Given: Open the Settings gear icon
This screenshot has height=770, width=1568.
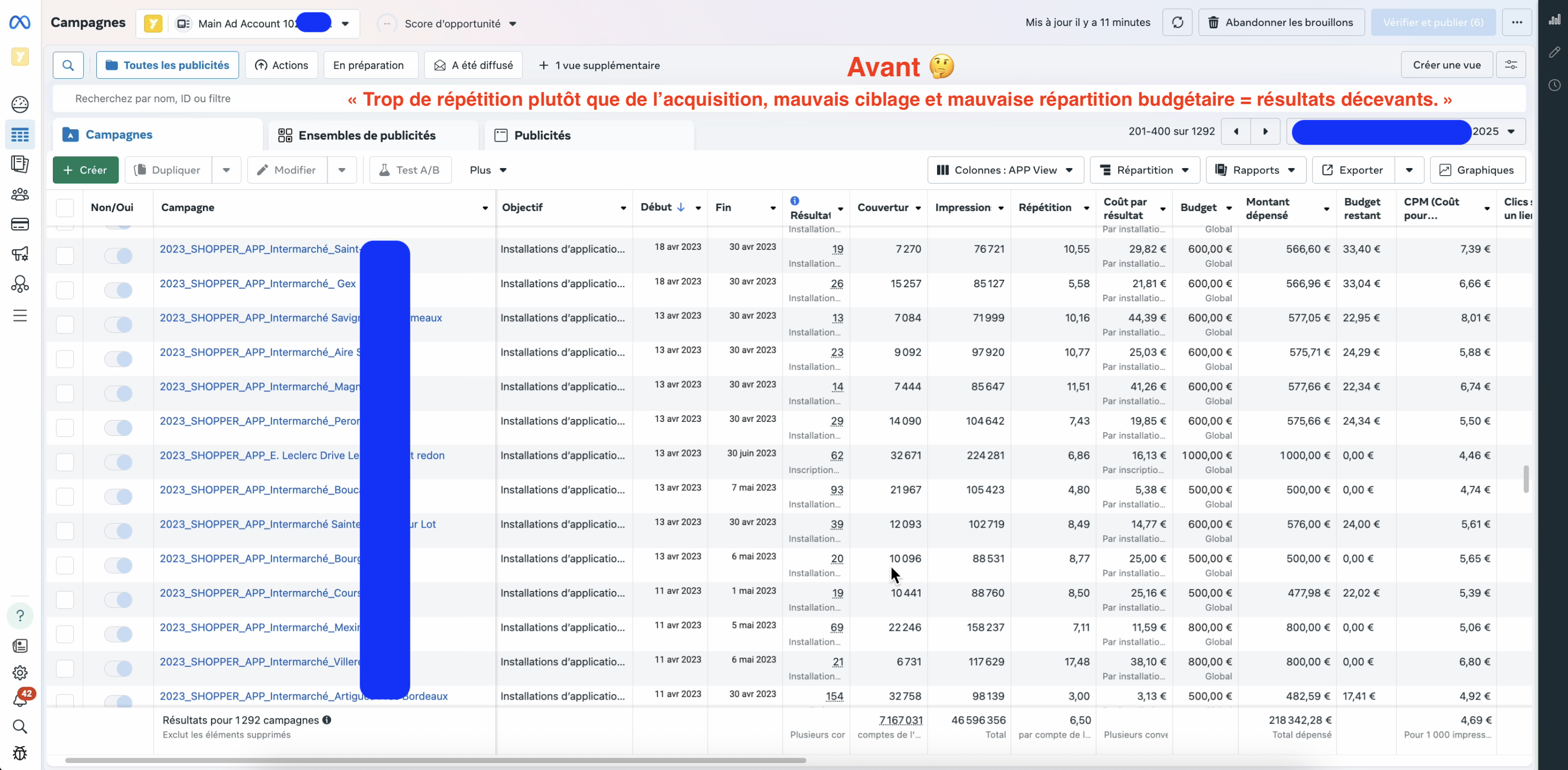Looking at the screenshot, I should click(20, 673).
